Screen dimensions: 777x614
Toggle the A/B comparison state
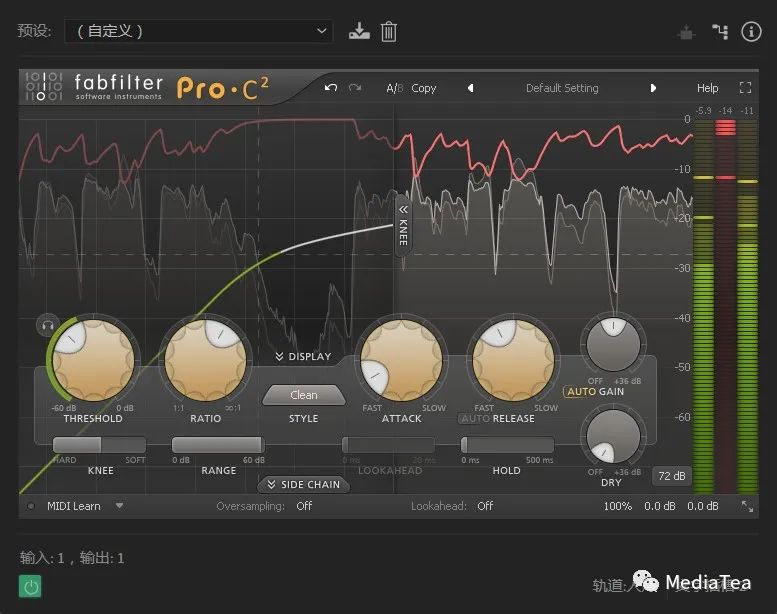tap(394, 88)
